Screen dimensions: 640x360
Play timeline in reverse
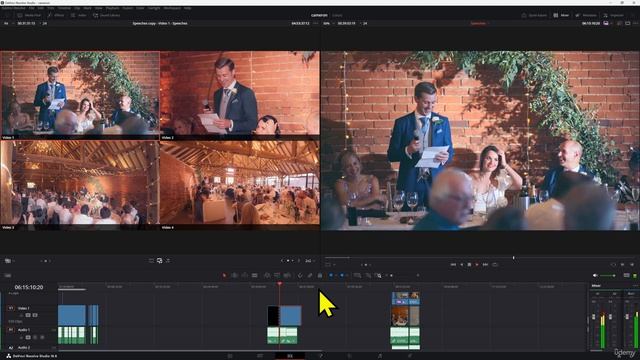(x=462, y=264)
